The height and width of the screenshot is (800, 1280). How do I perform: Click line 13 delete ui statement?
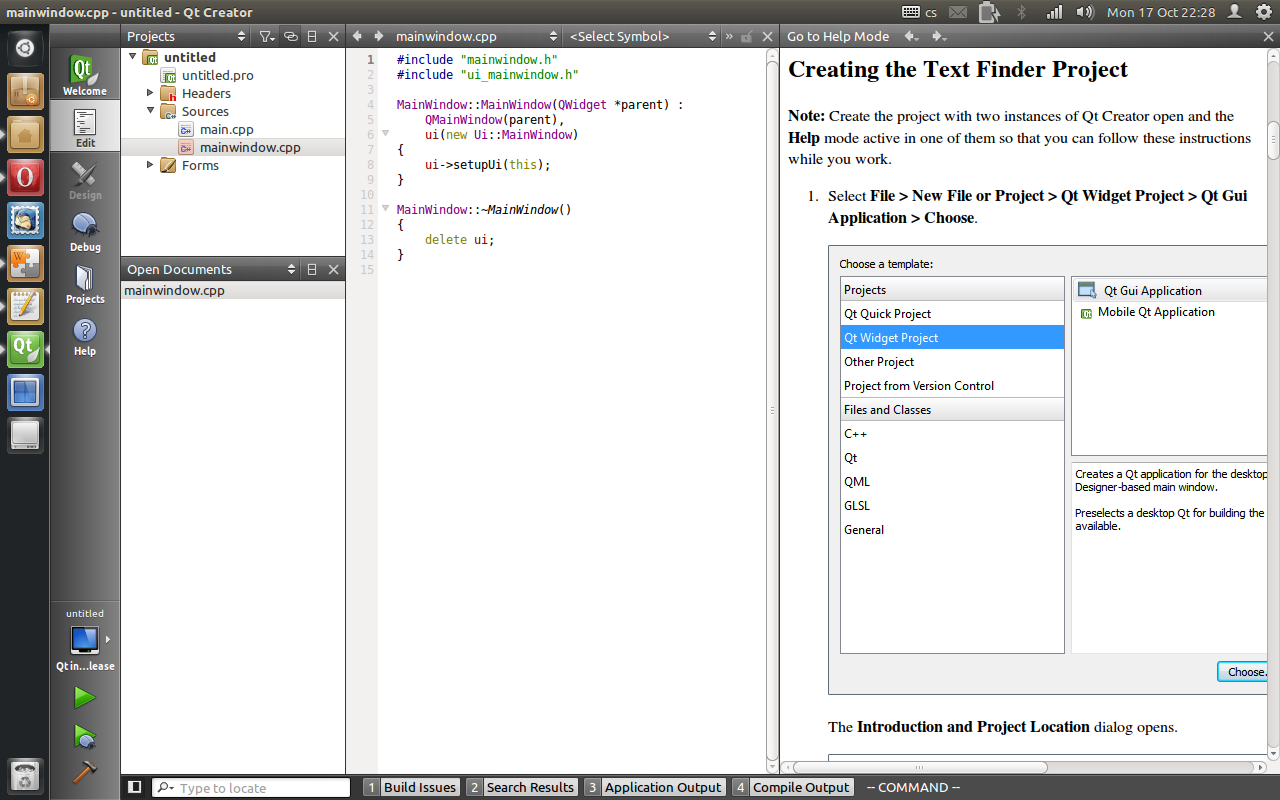tap(459, 239)
